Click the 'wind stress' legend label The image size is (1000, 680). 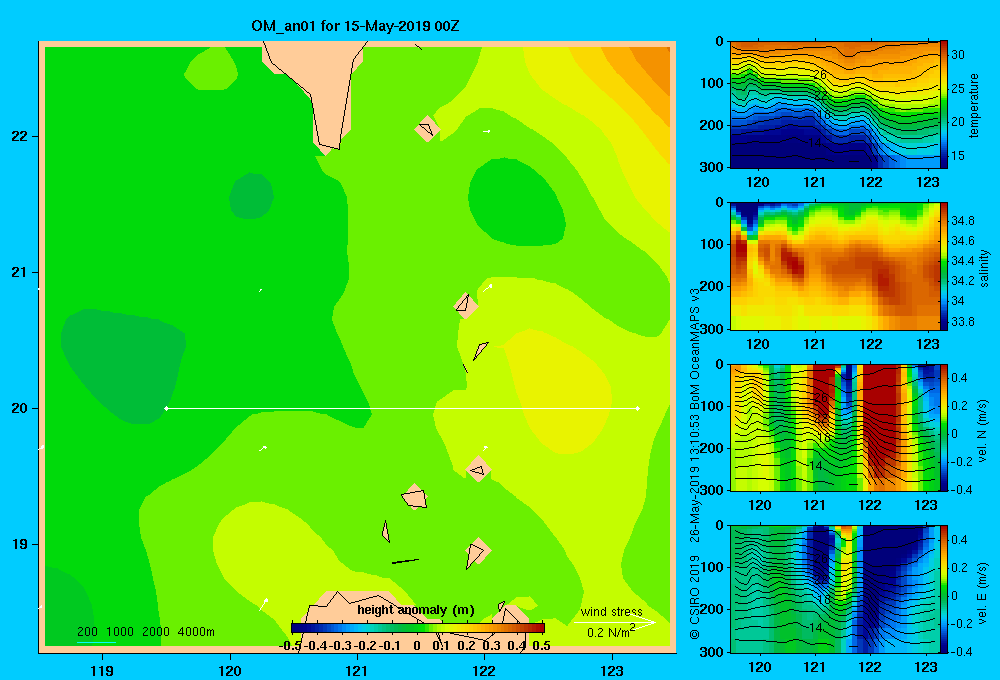click(x=612, y=611)
